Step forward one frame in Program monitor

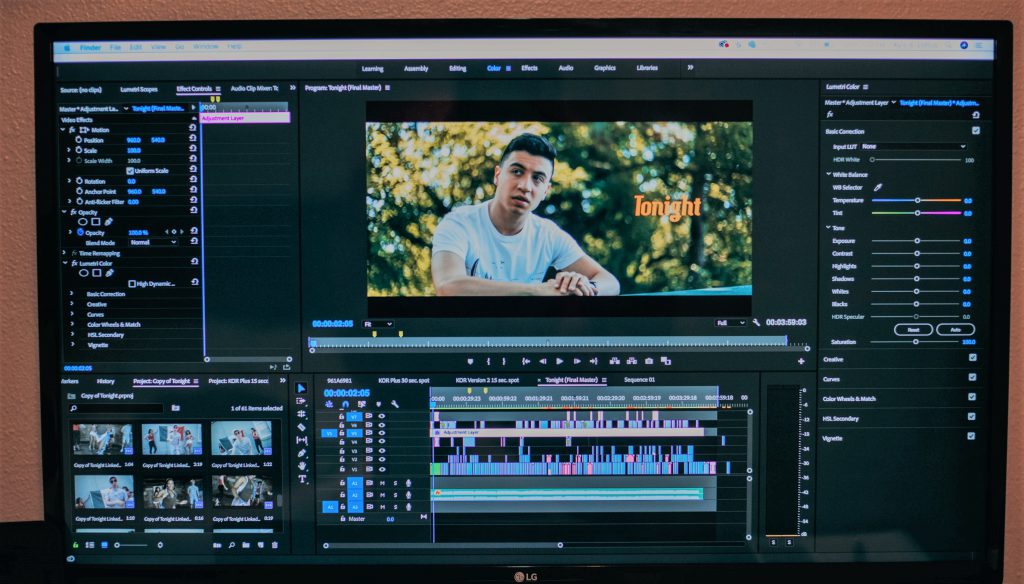pos(577,361)
